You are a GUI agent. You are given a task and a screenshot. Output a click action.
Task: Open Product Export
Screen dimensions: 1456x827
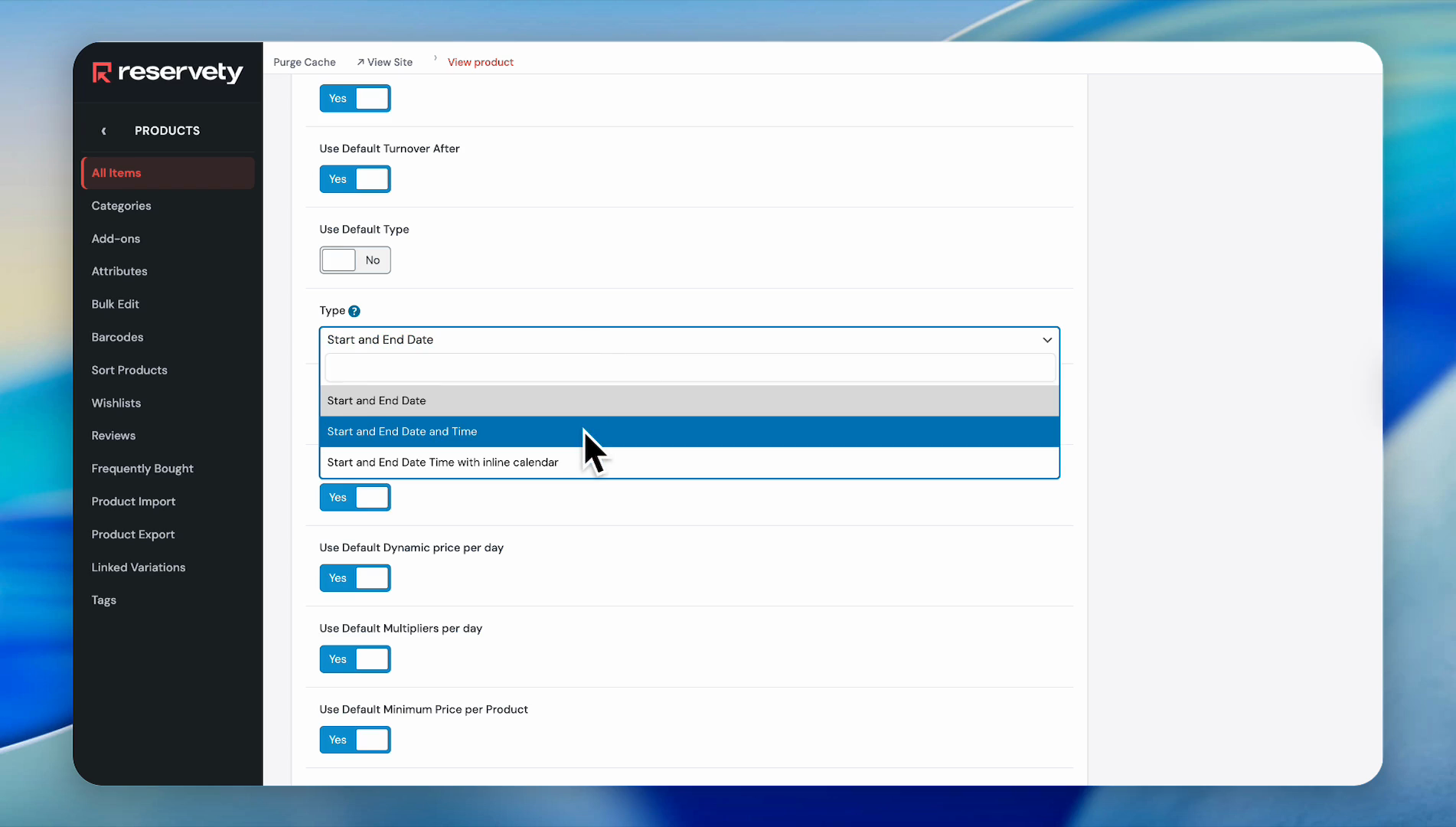pos(133,534)
